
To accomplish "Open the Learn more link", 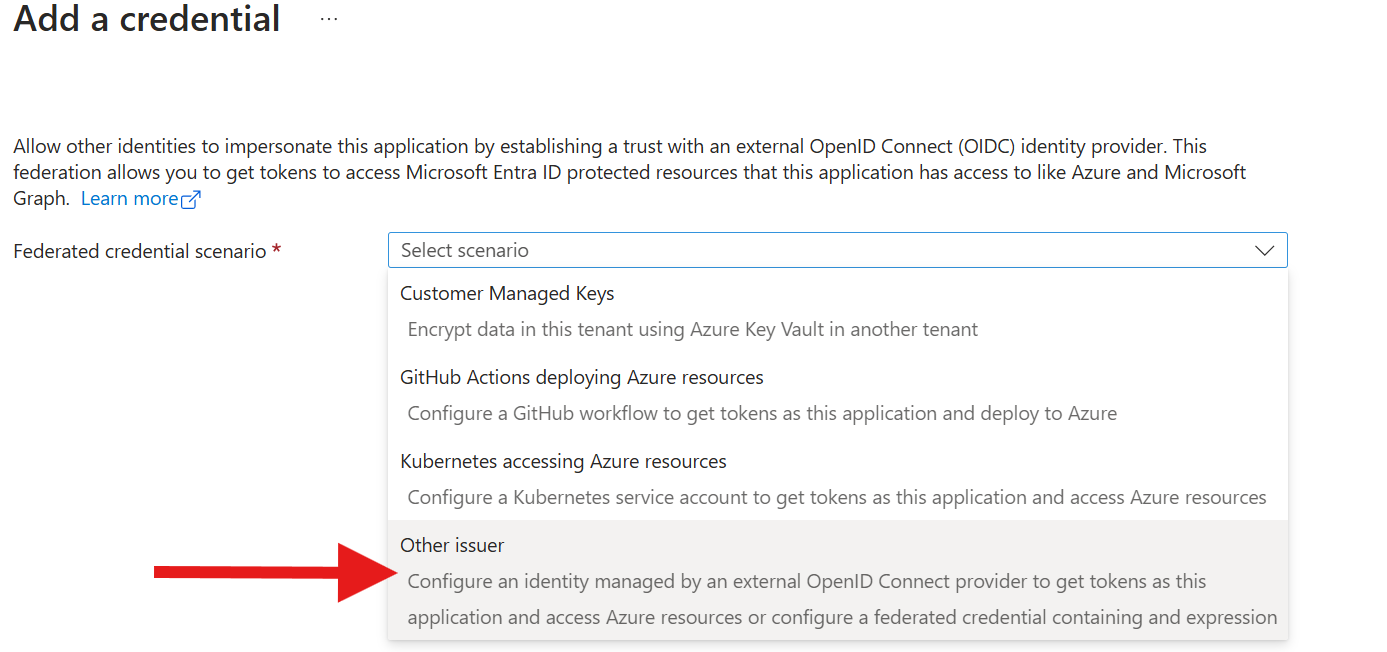I will point(129,199).
